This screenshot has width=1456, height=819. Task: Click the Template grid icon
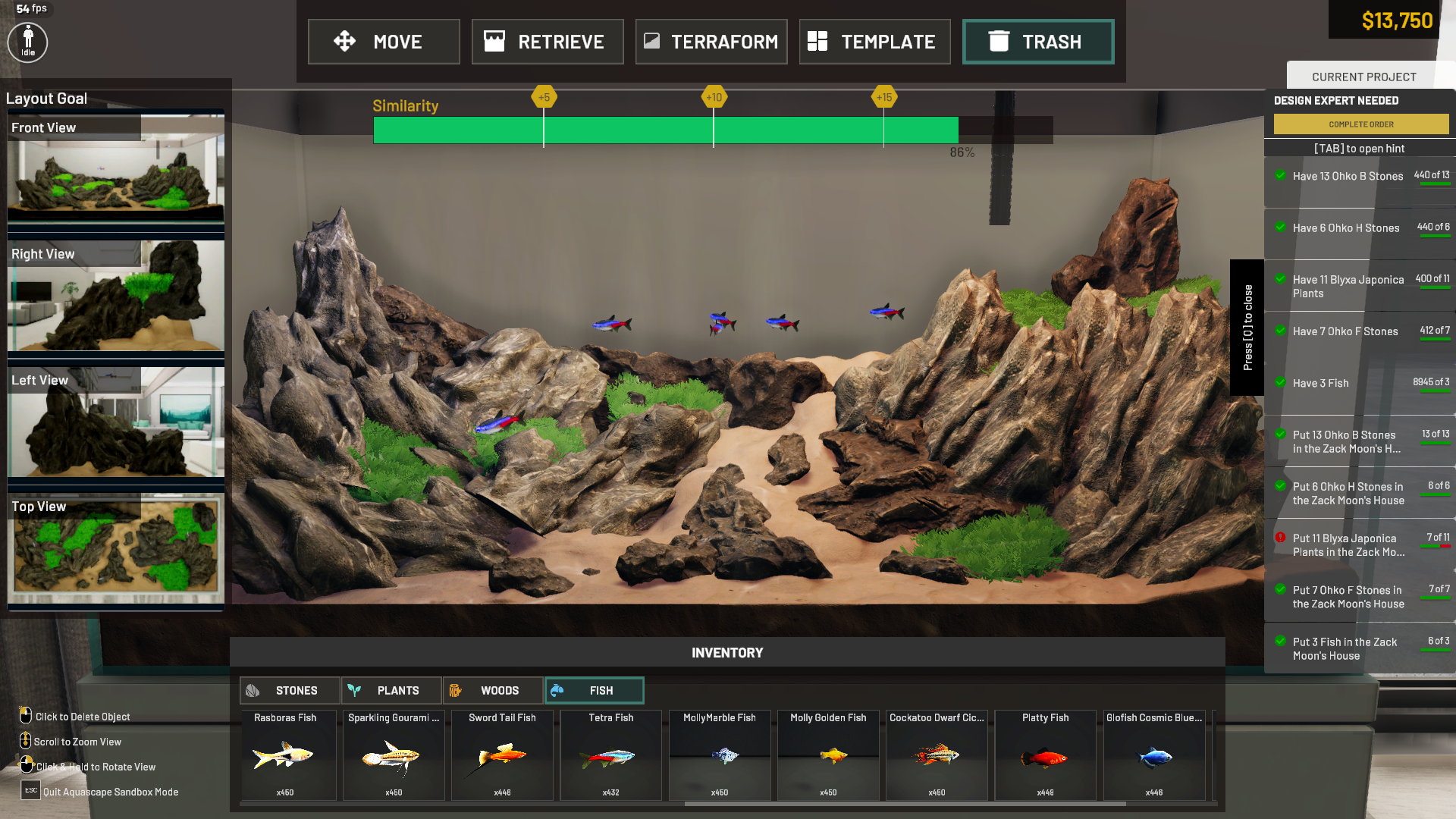[817, 41]
